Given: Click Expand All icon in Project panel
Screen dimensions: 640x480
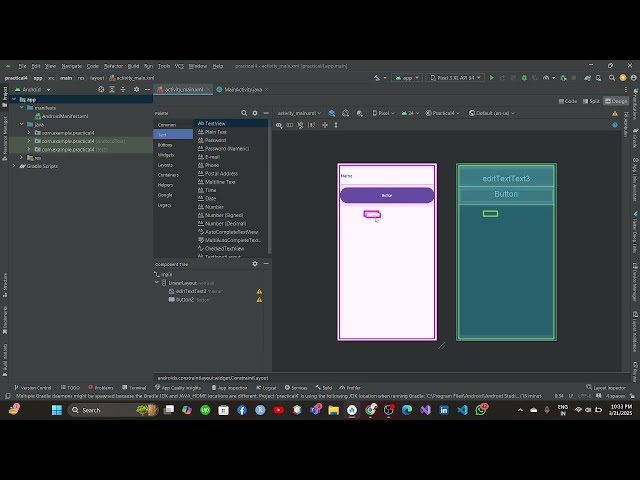Looking at the screenshot, I should [x=112, y=89].
